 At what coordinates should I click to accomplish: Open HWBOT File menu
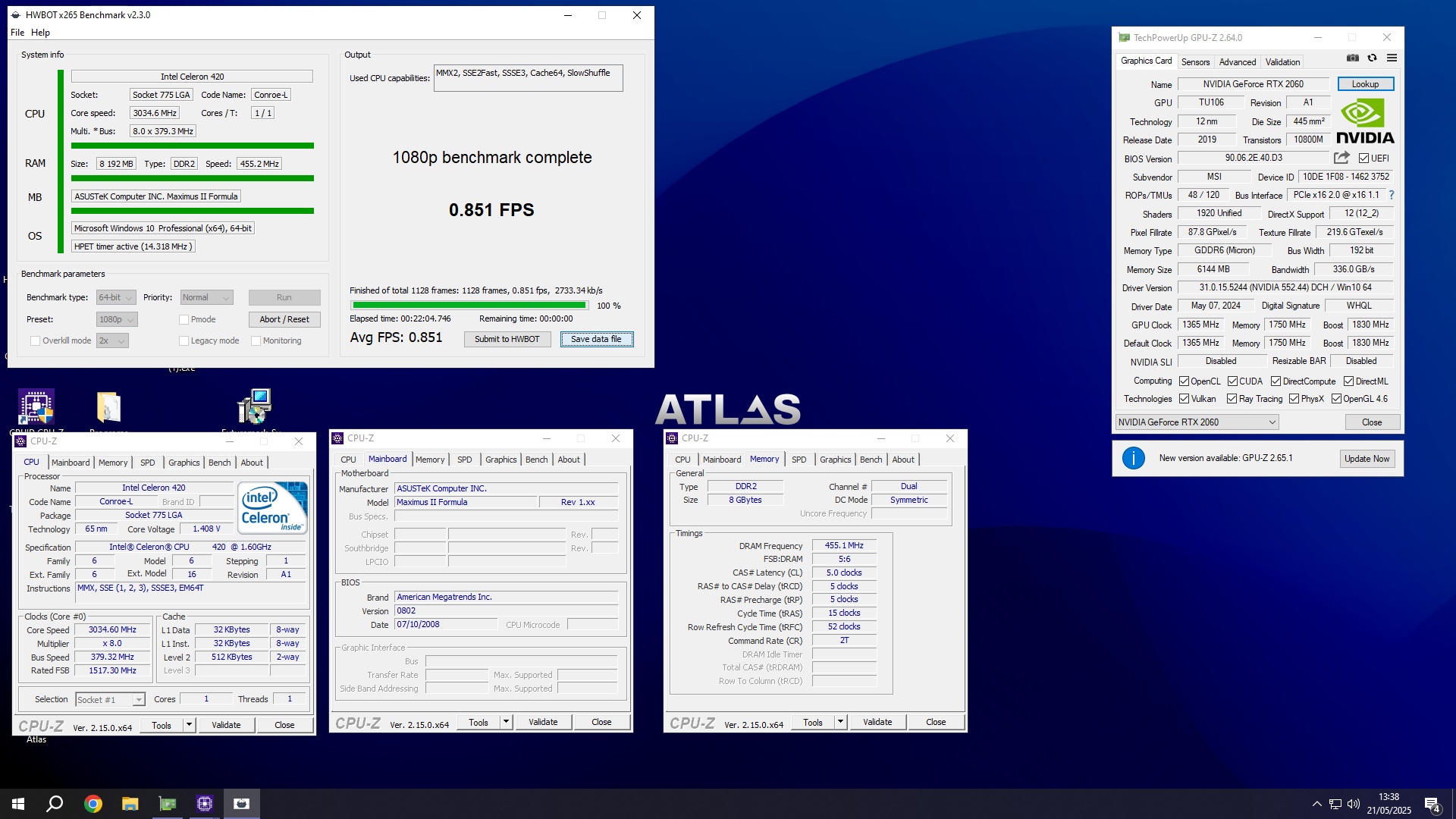pyautogui.click(x=17, y=33)
